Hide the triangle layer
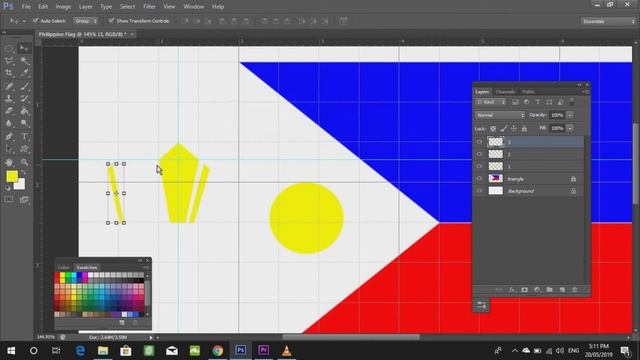Image resolution: width=640 pixels, height=360 pixels. pyautogui.click(x=479, y=179)
